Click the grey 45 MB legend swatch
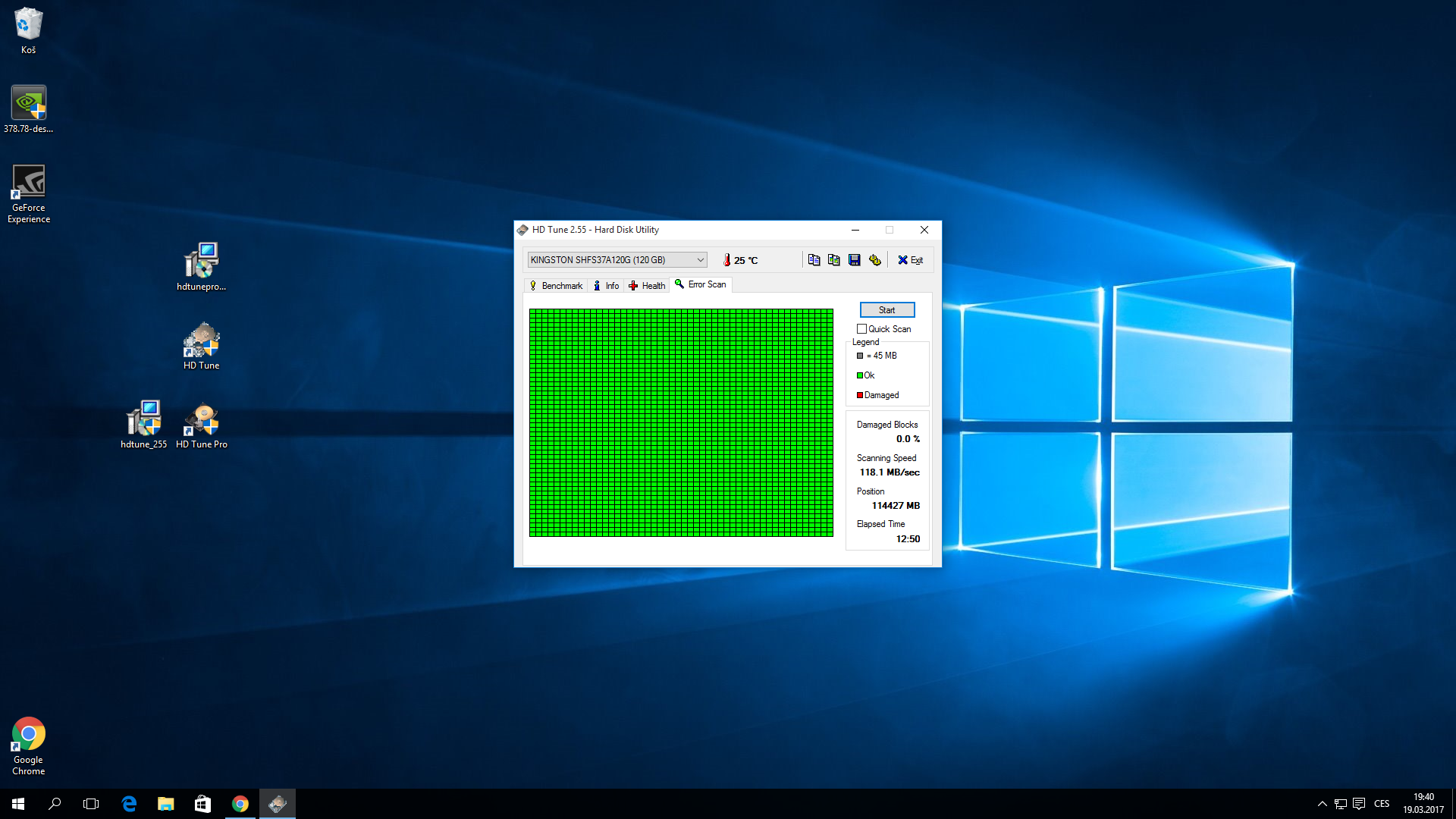This screenshot has width=1456, height=819. pyautogui.click(x=860, y=356)
